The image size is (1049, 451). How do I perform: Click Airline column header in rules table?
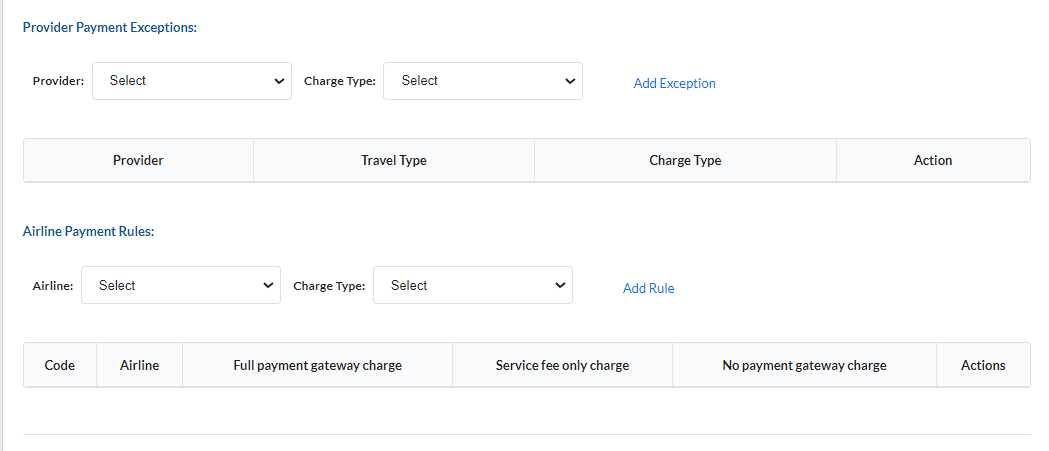[x=139, y=365]
